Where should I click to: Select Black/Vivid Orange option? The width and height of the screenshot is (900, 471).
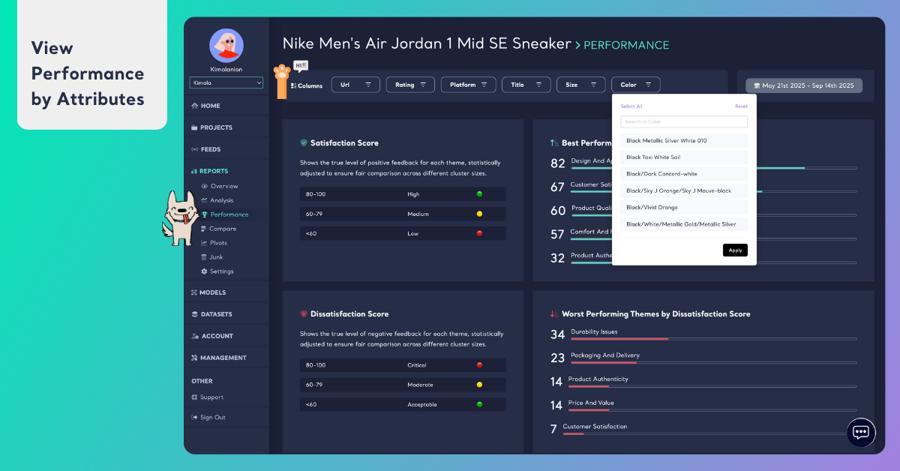pyautogui.click(x=684, y=207)
